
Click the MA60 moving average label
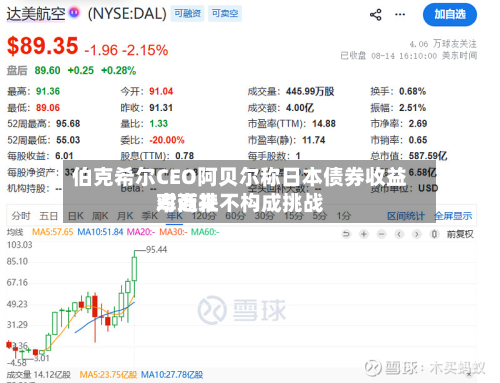(x=205, y=232)
